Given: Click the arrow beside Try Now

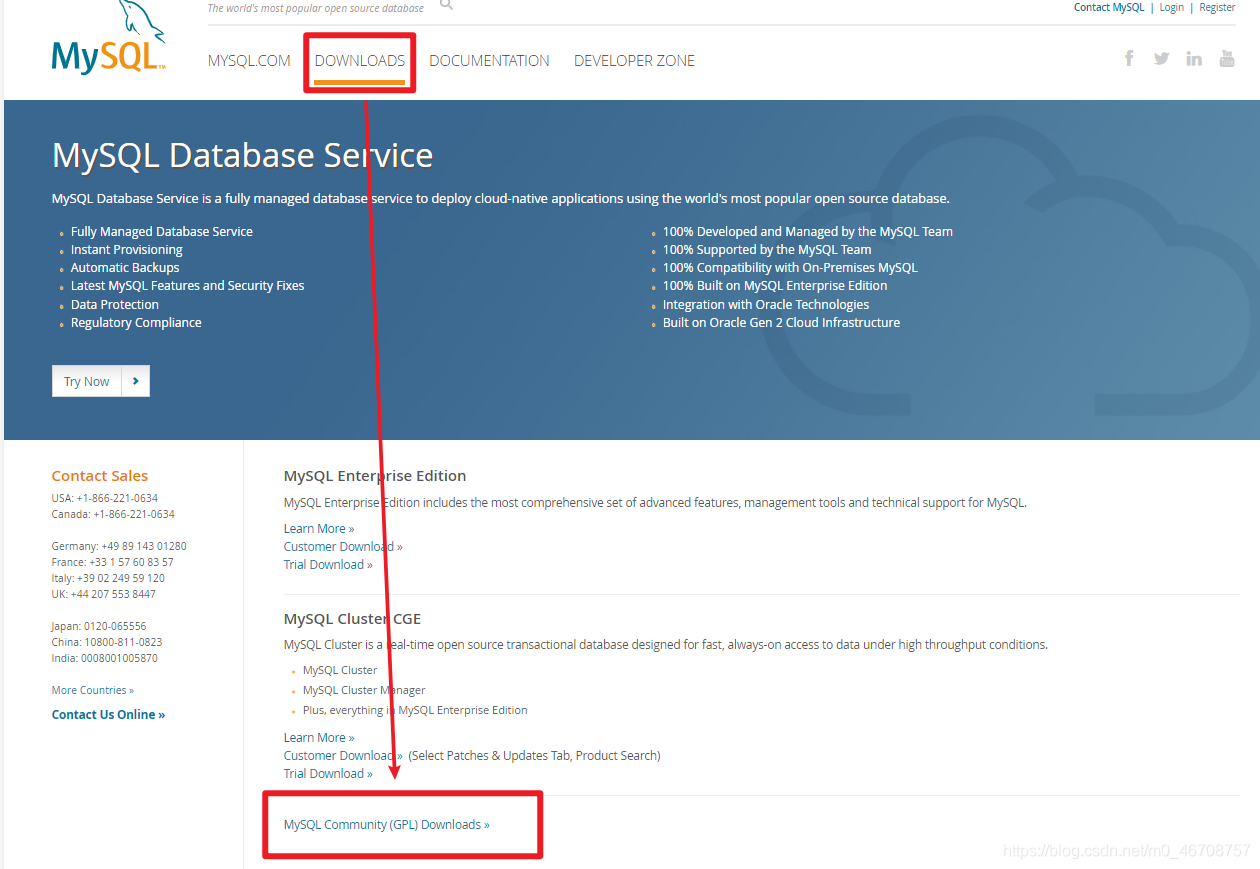Looking at the screenshot, I should [136, 381].
